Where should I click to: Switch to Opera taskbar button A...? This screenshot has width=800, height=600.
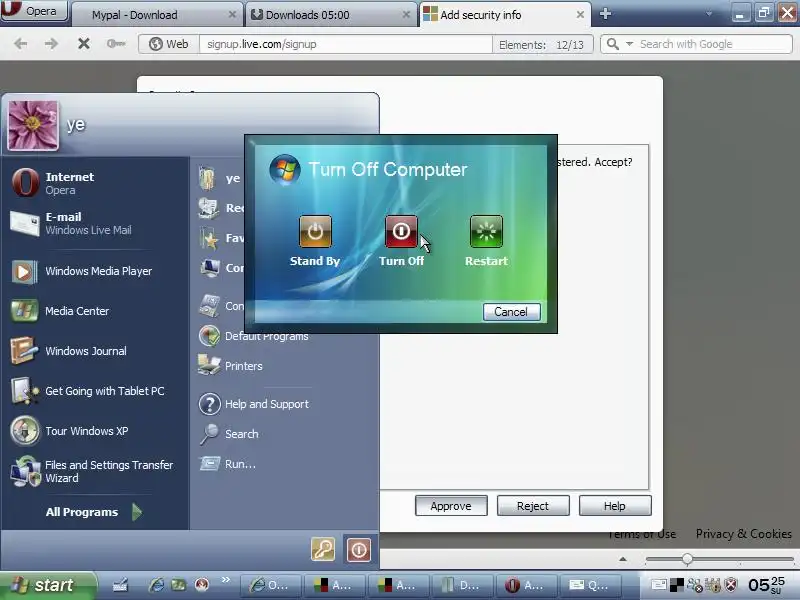[526, 585]
